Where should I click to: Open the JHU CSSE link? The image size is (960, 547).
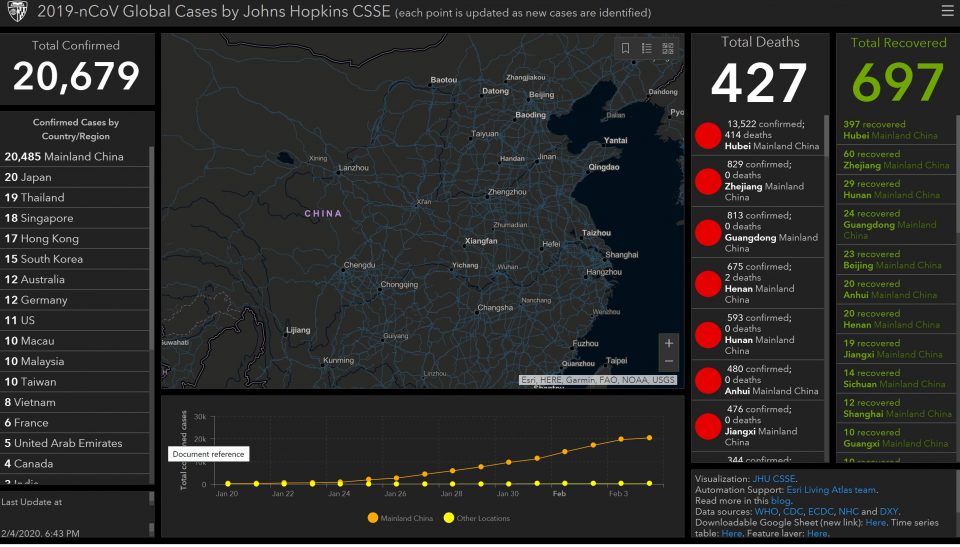774,479
